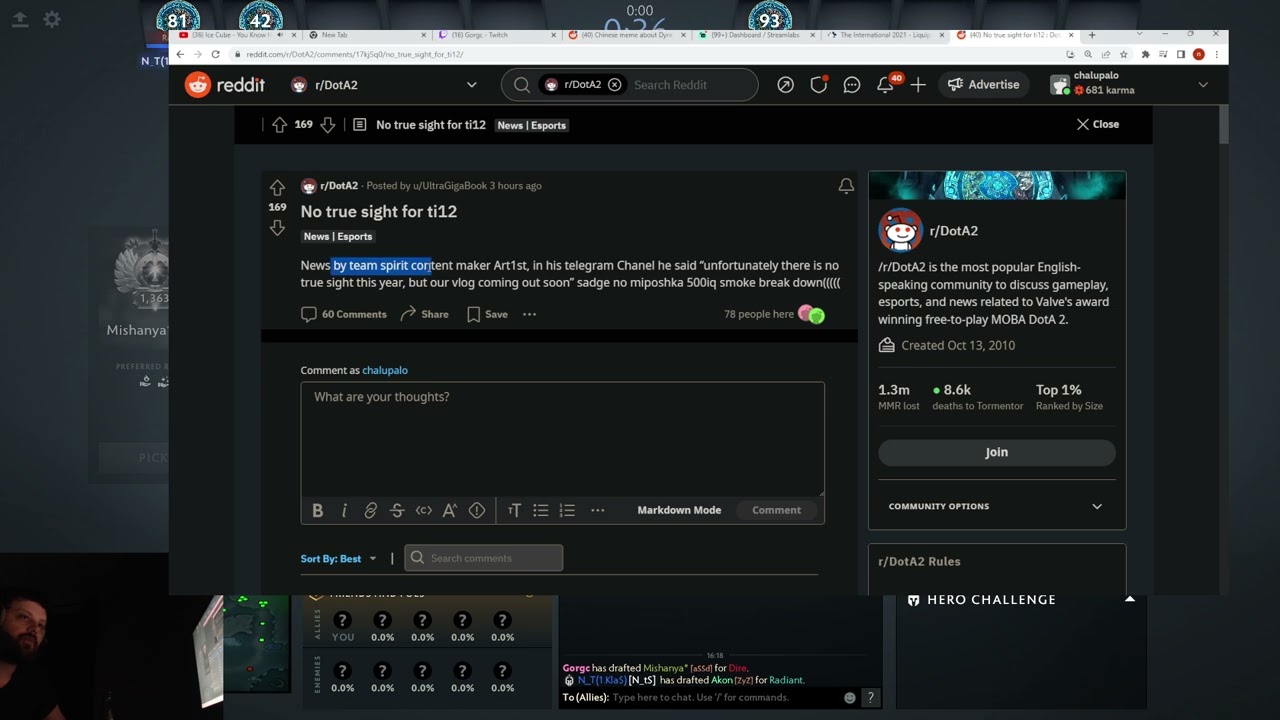Upvote the post in the sticky header bar

(279, 125)
